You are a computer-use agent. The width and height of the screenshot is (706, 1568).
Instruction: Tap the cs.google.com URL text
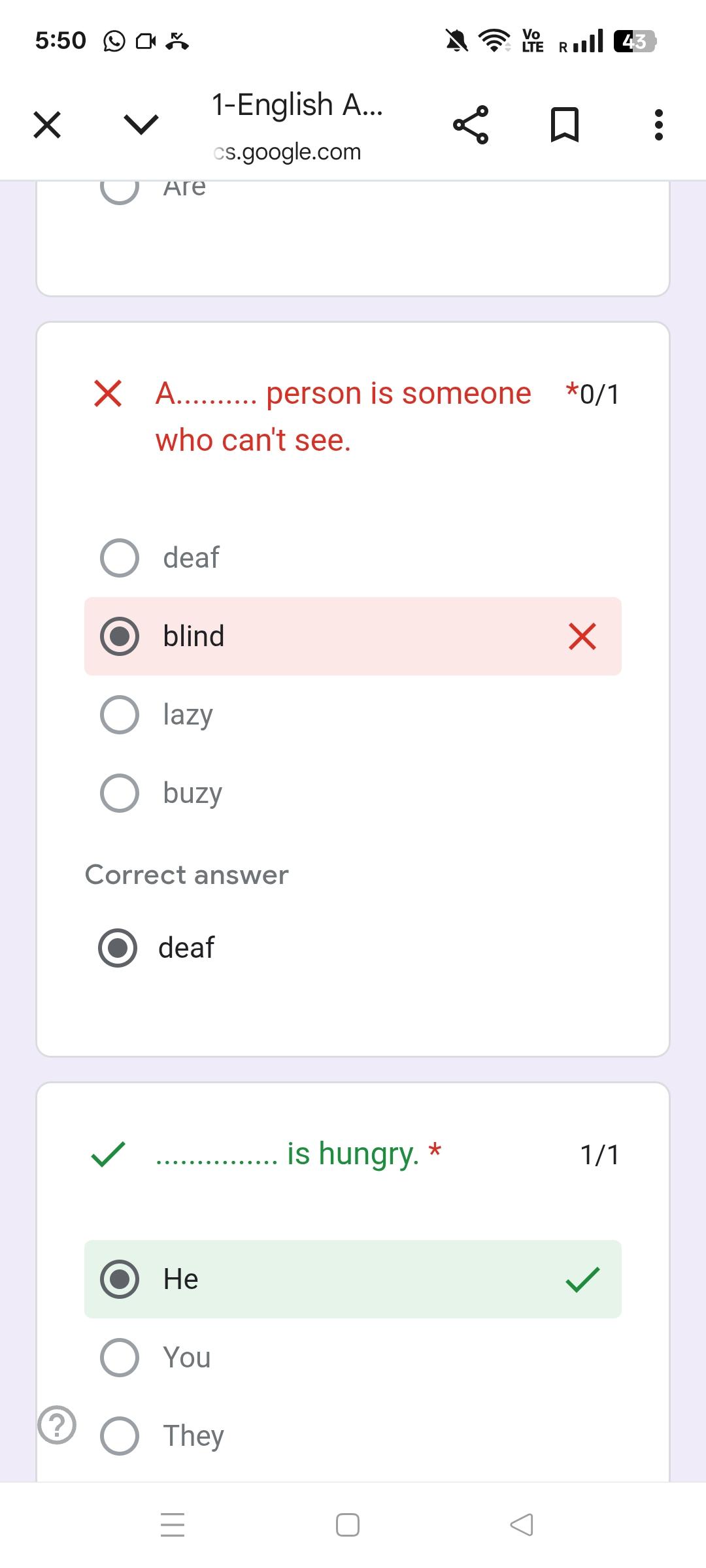pyautogui.click(x=288, y=152)
